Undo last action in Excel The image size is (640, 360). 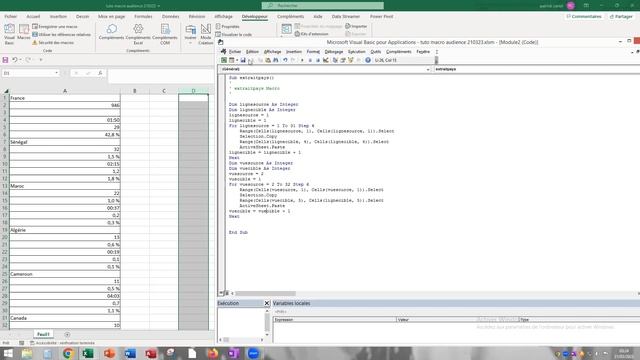(14, 60)
